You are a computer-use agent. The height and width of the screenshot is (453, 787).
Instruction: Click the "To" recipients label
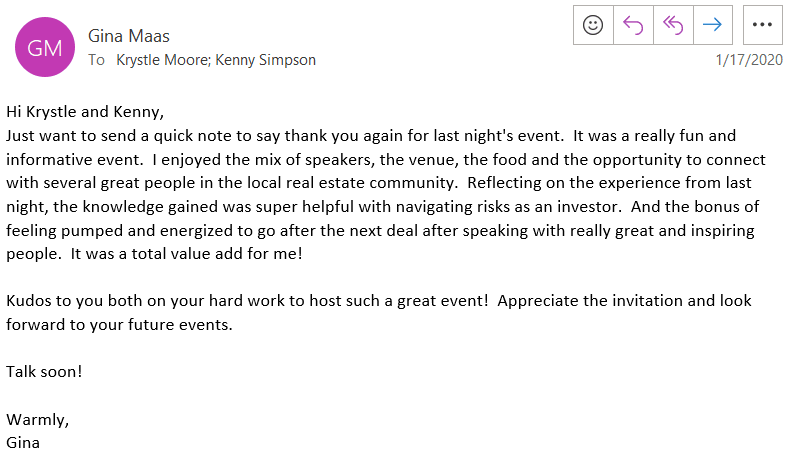pyautogui.click(x=97, y=60)
